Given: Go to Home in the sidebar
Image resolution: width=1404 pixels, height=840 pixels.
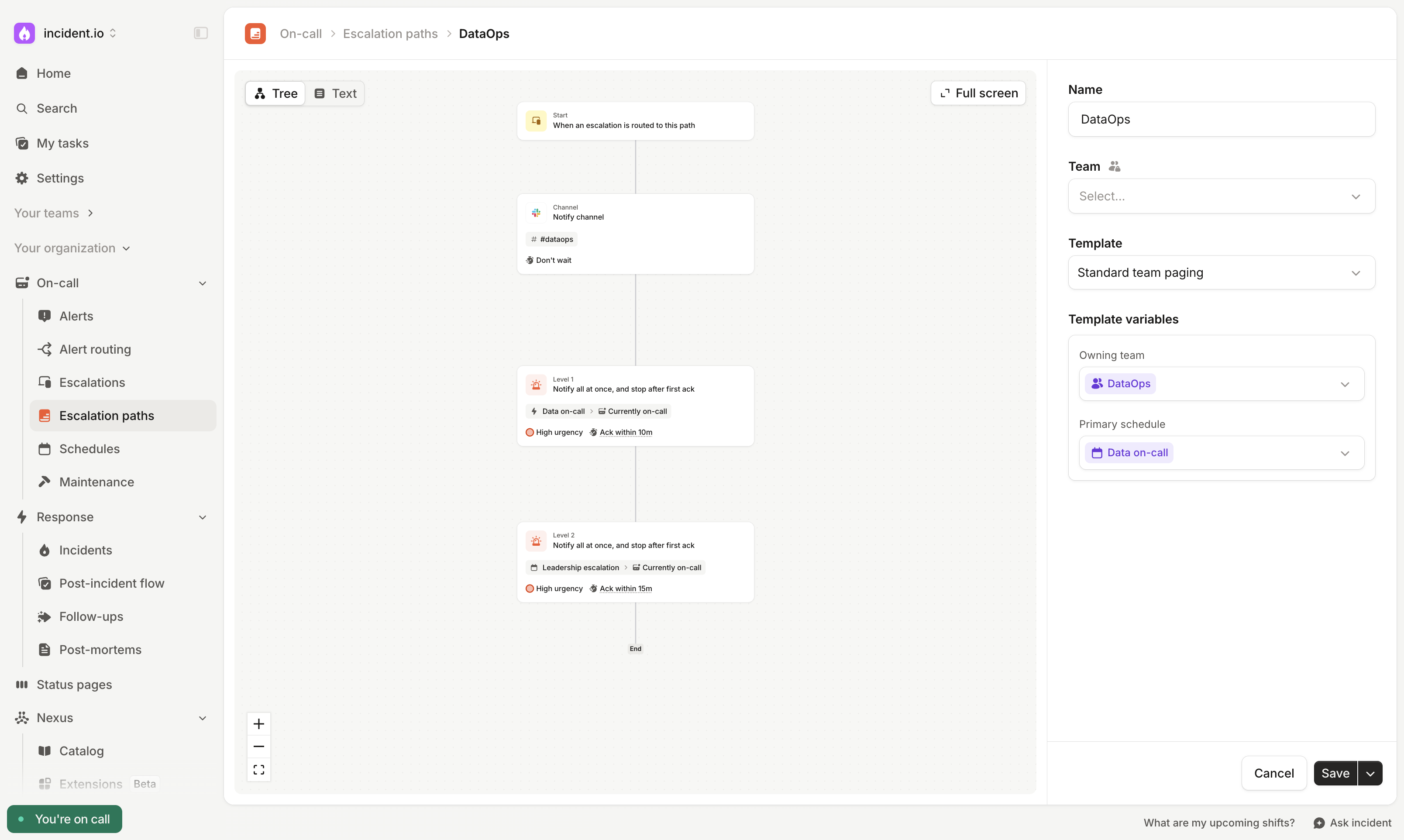Looking at the screenshot, I should pyautogui.click(x=54, y=73).
